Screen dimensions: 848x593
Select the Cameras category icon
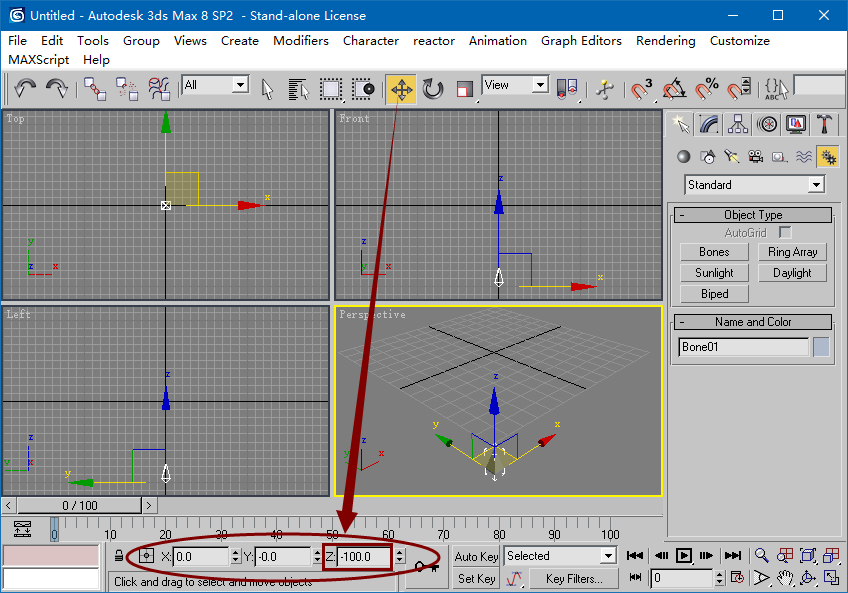pos(756,157)
